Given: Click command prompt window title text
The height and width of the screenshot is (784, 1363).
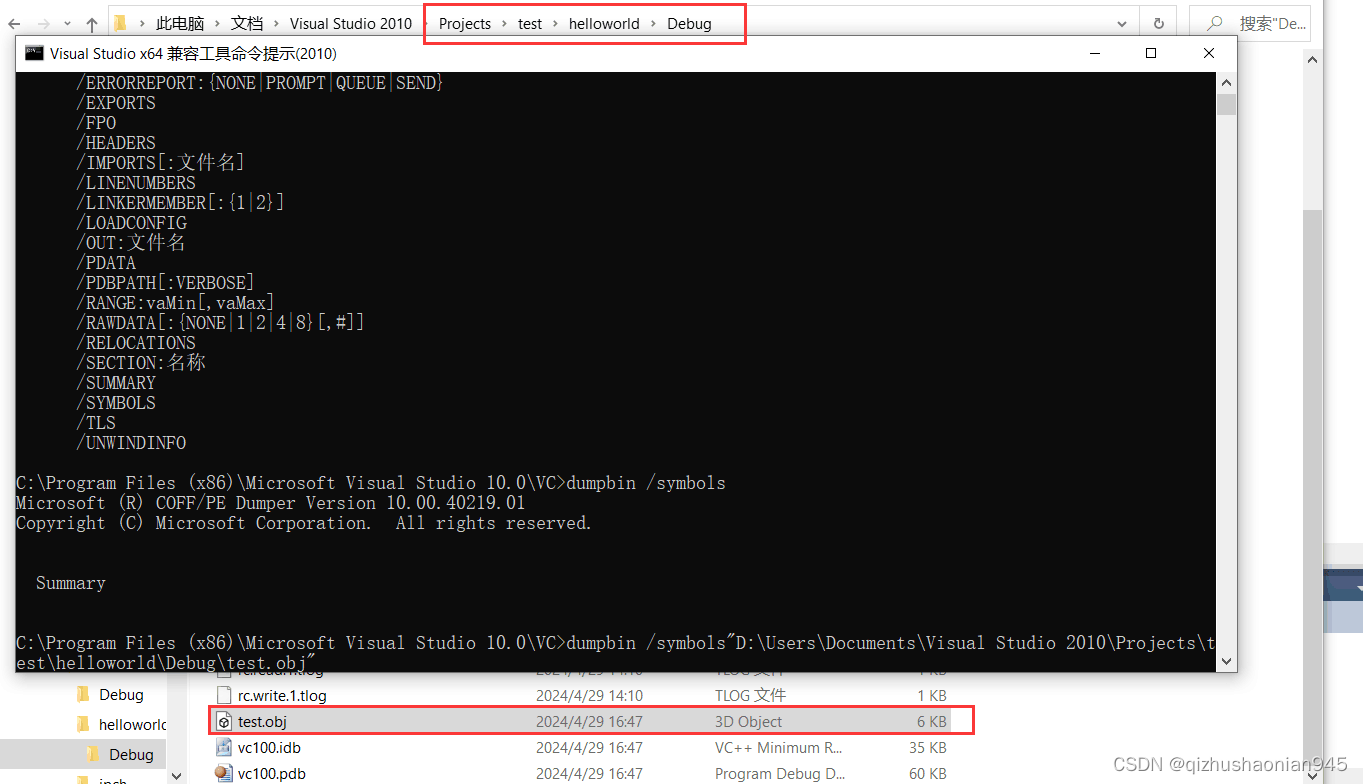Looking at the screenshot, I should (193, 53).
